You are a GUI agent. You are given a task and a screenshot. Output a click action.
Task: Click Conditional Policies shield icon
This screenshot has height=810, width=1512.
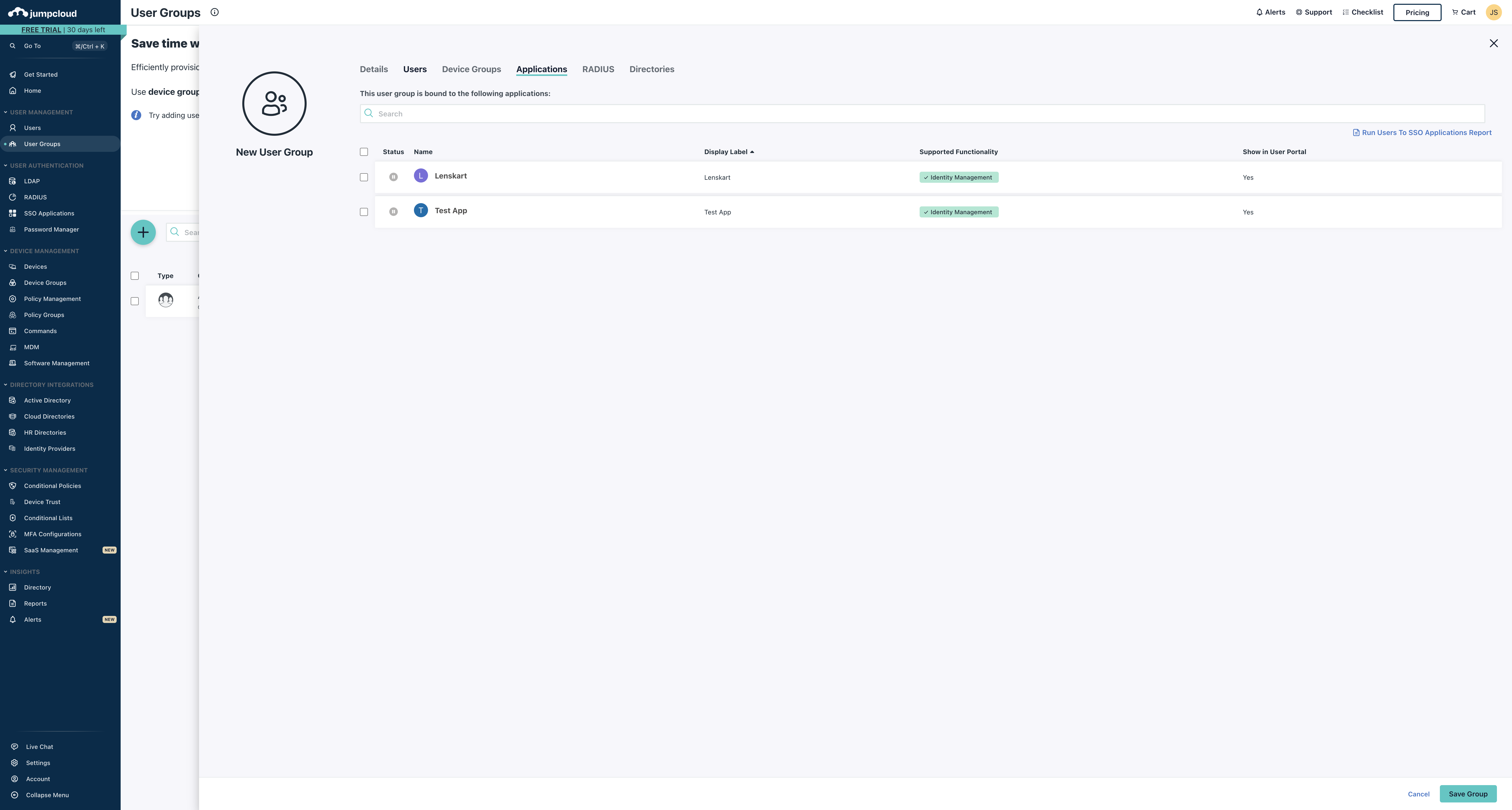click(x=12, y=486)
